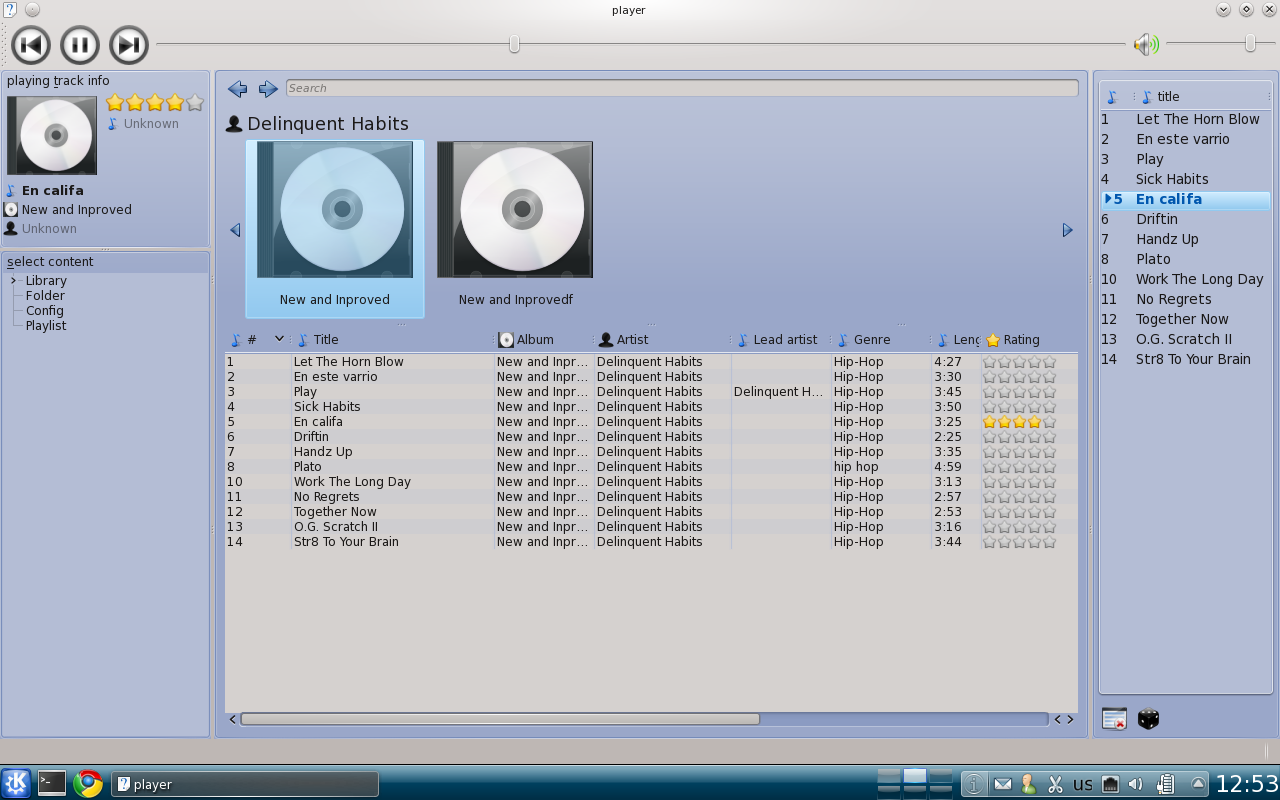Browse albums with the right triangle arrow

point(1067,230)
